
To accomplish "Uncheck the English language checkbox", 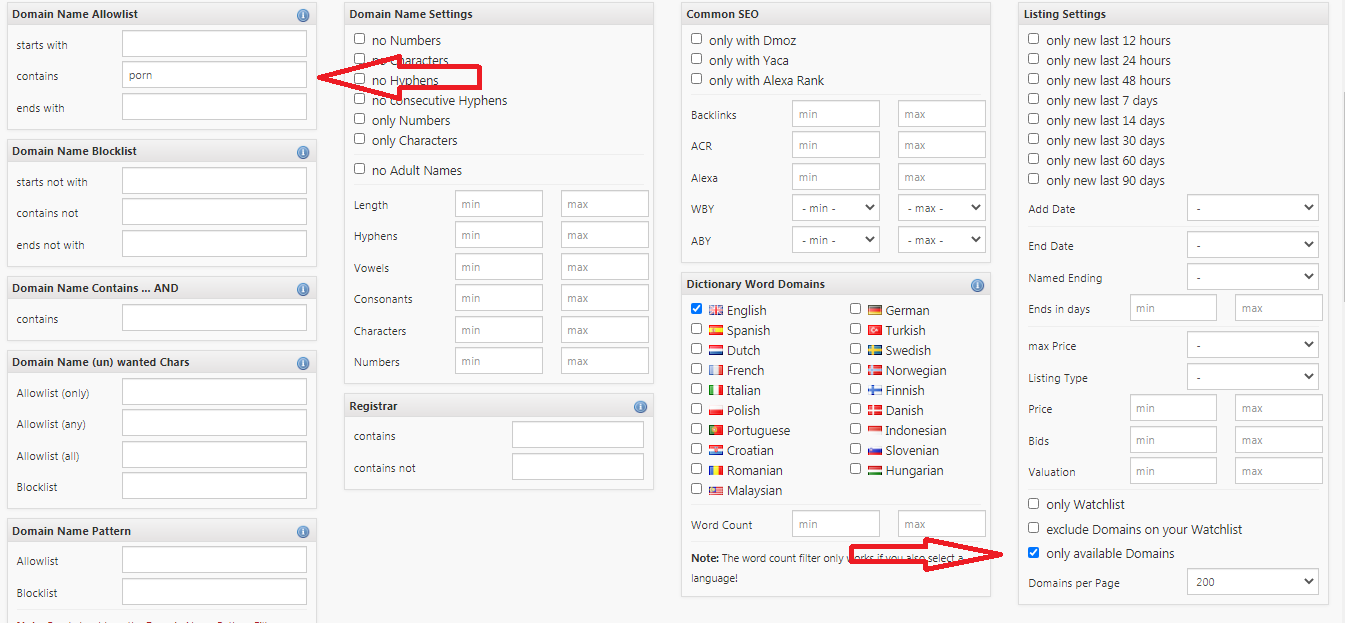I will pos(697,309).
